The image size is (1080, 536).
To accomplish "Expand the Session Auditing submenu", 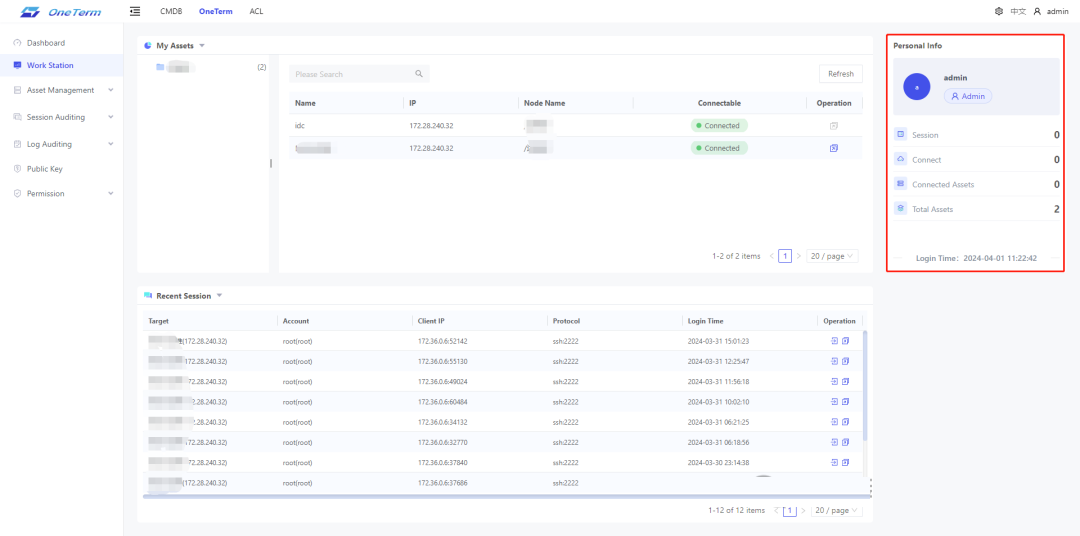I will (x=110, y=117).
